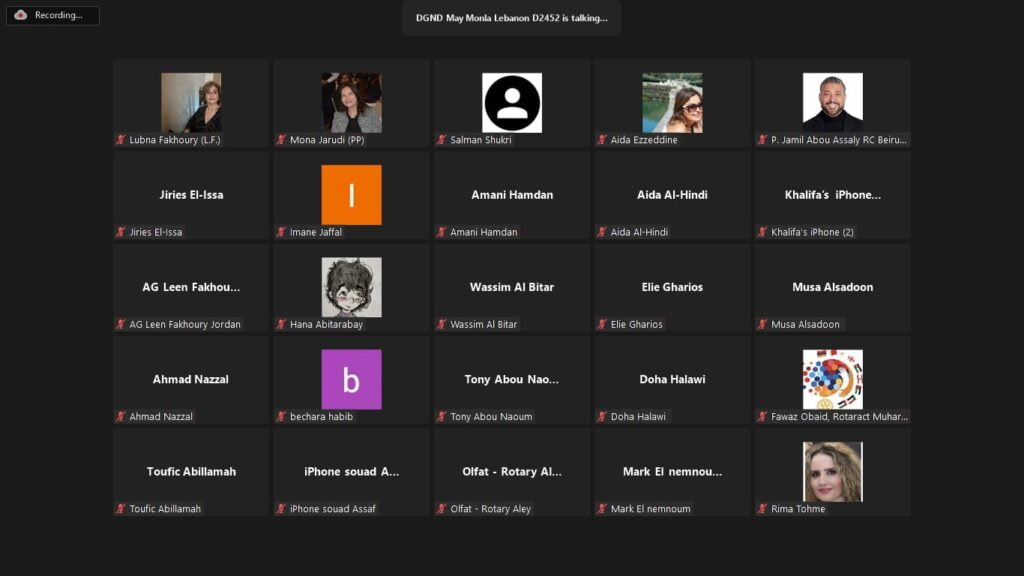This screenshot has width=1024, height=576.
Task: Click muted mic icon beside Toufic Abillamah label
Action: coord(121,509)
